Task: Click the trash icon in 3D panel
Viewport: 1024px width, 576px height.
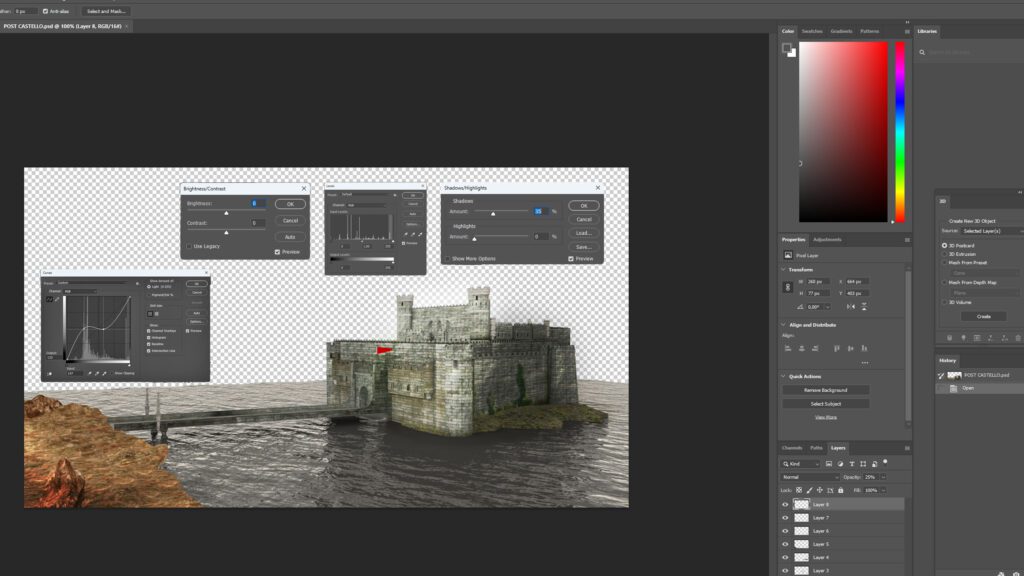Action: pyautogui.click(x=1017, y=338)
